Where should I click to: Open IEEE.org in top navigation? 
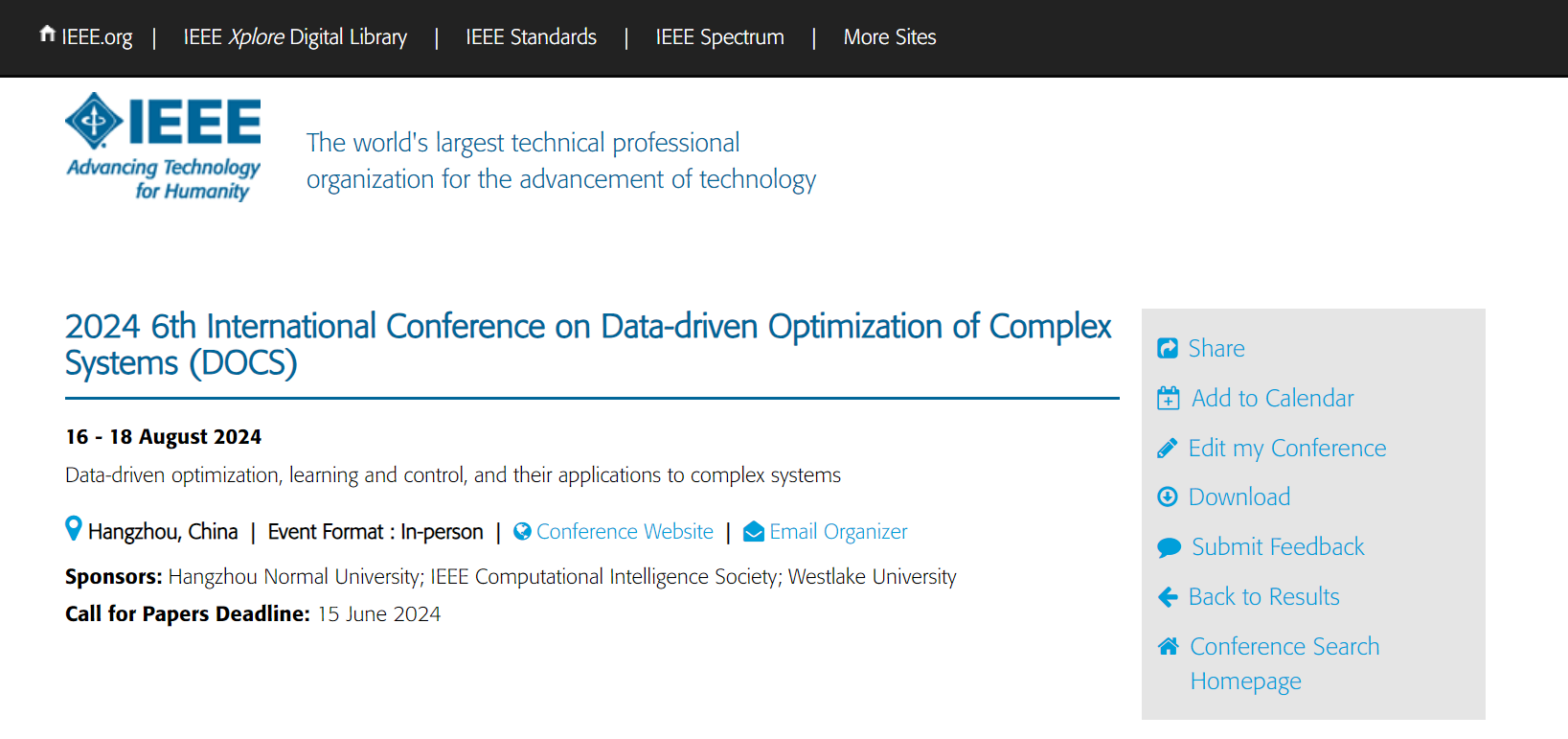coord(97,36)
